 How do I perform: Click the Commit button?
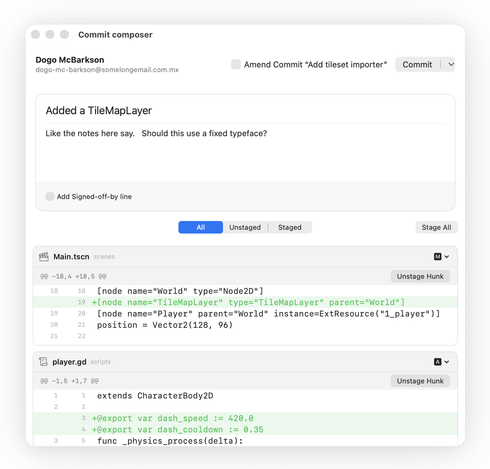(417, 64)
